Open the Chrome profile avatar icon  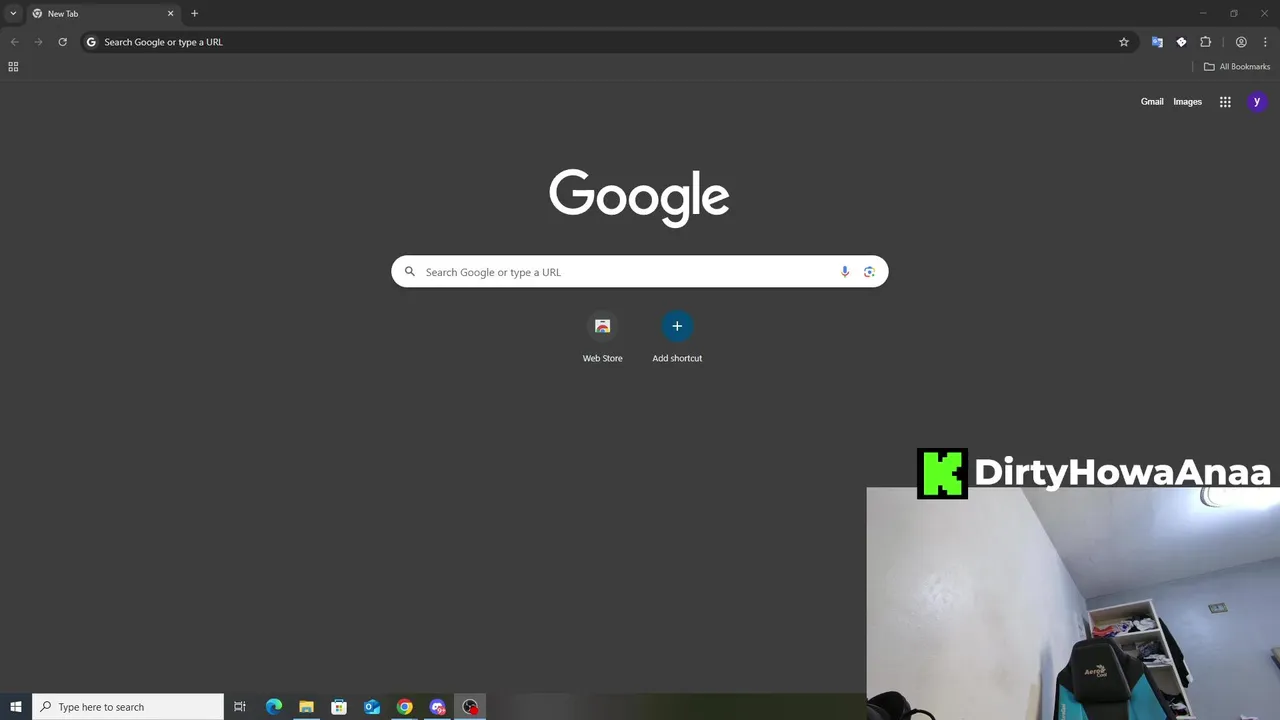[1241, 42]
